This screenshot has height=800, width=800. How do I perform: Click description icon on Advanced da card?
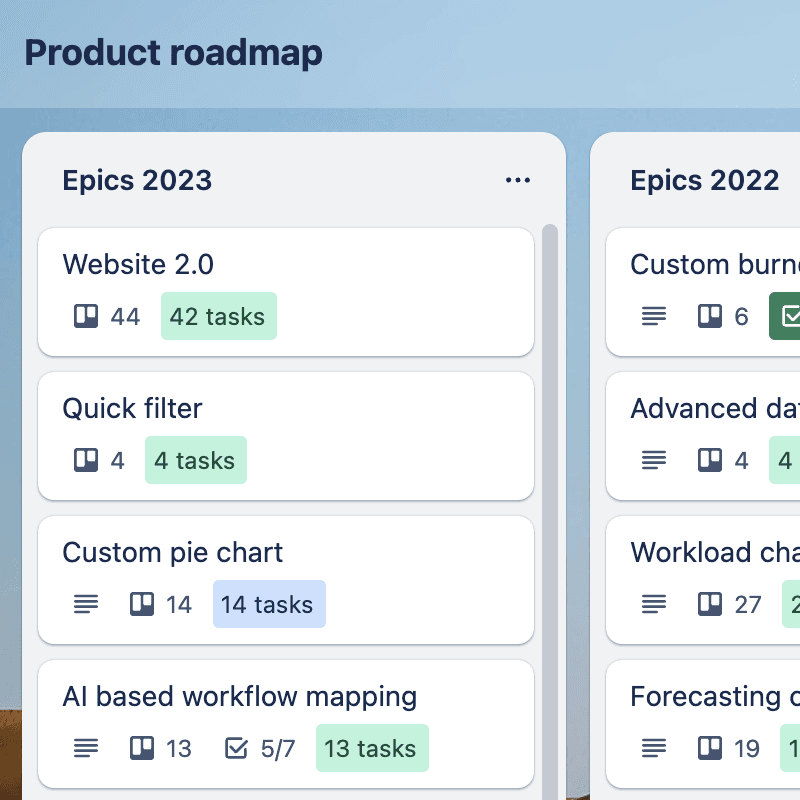click(654, 460)
